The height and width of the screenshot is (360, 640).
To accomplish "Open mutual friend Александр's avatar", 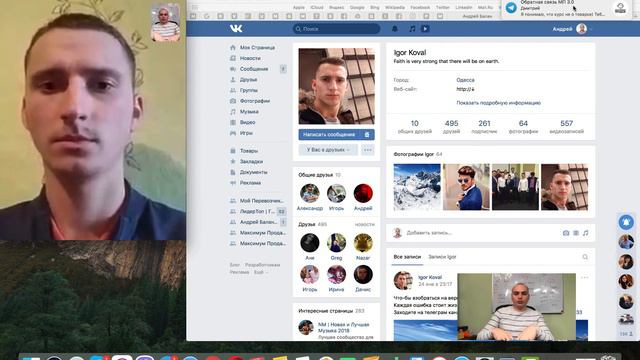I will pyautogui.click(x=310, y=193).
